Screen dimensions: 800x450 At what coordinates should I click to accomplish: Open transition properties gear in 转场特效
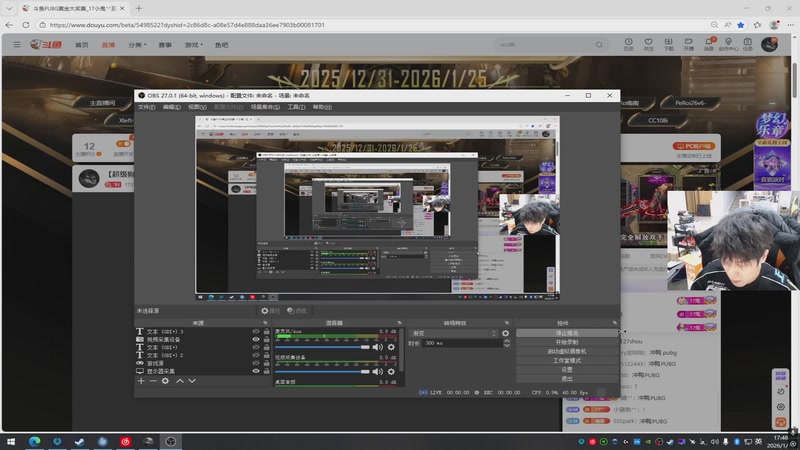coord(506,333)
